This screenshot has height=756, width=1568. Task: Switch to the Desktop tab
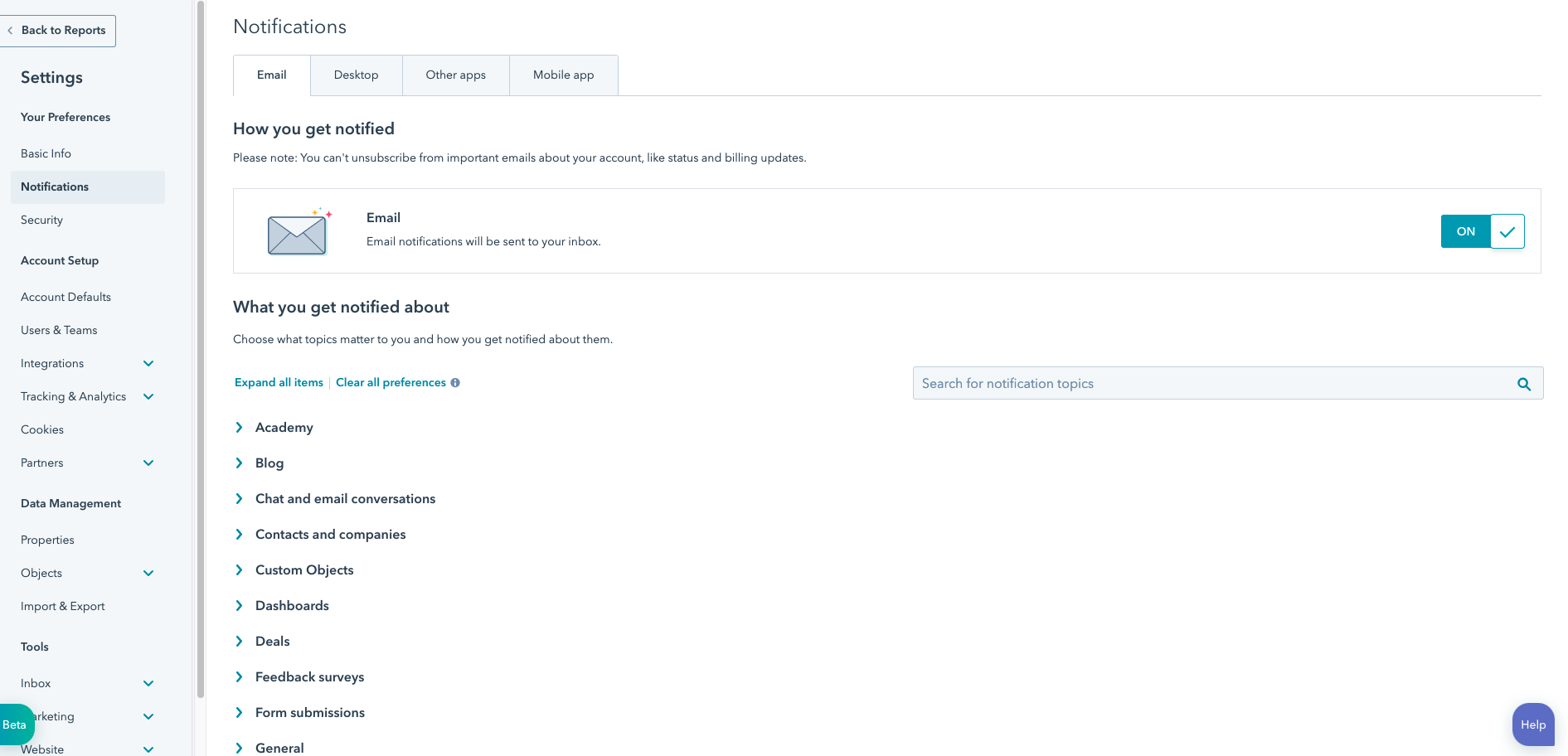[x=356, y=75]
